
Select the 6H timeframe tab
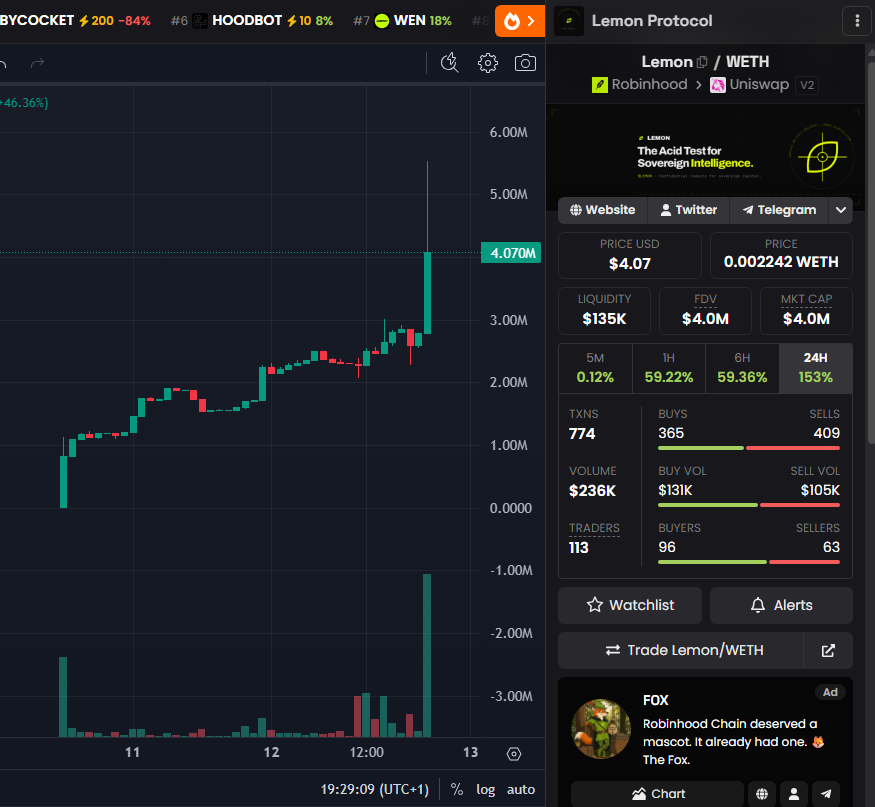click(742, 368)
